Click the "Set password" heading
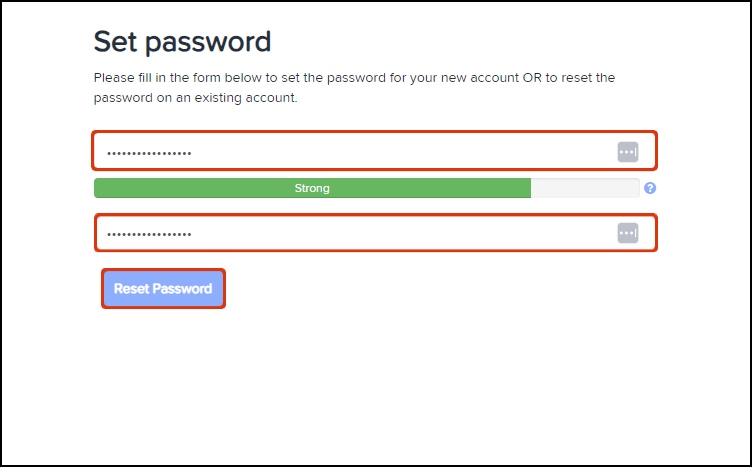The image size is (752, 467). pyautogui.click(x=182, y=42)
